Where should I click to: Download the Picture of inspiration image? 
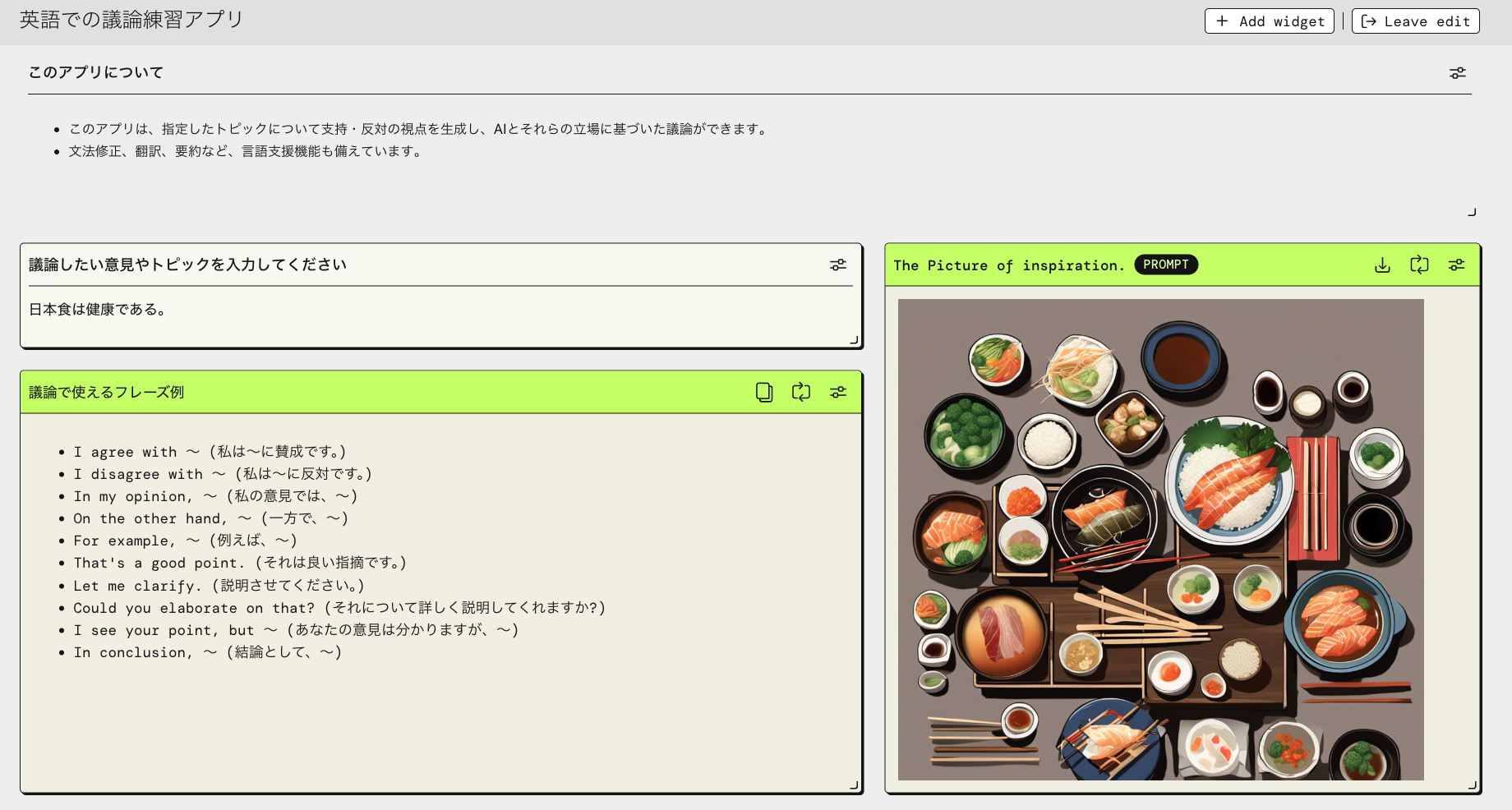click(x=1382, y=265)
